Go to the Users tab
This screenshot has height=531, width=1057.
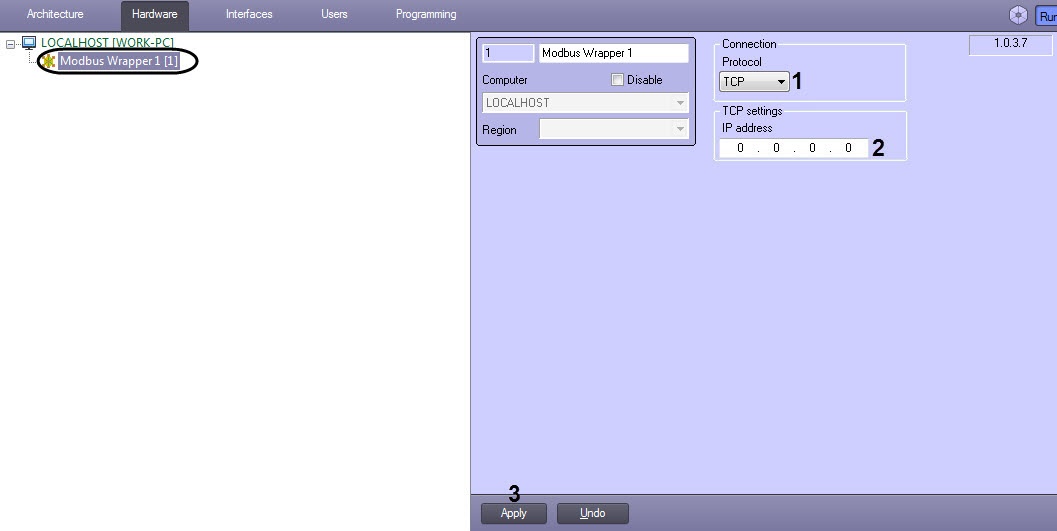[334, 14]
